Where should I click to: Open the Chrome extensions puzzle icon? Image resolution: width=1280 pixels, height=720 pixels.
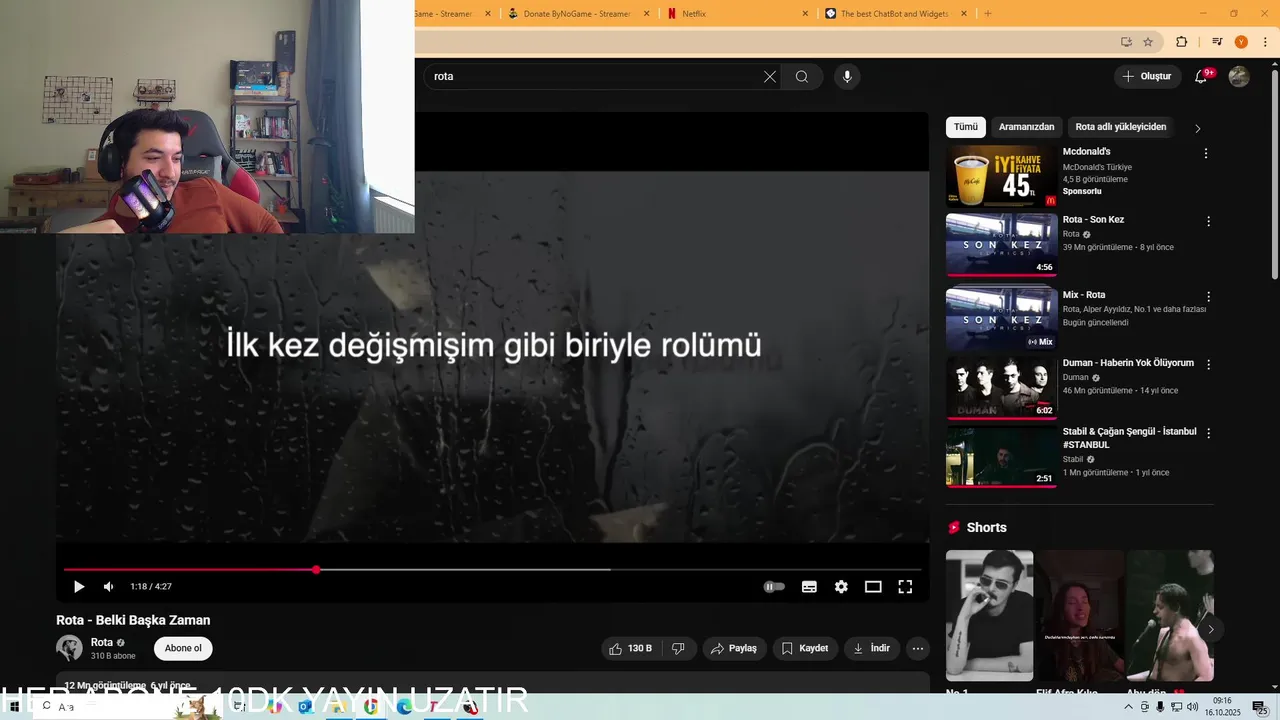pos(1181,42)
